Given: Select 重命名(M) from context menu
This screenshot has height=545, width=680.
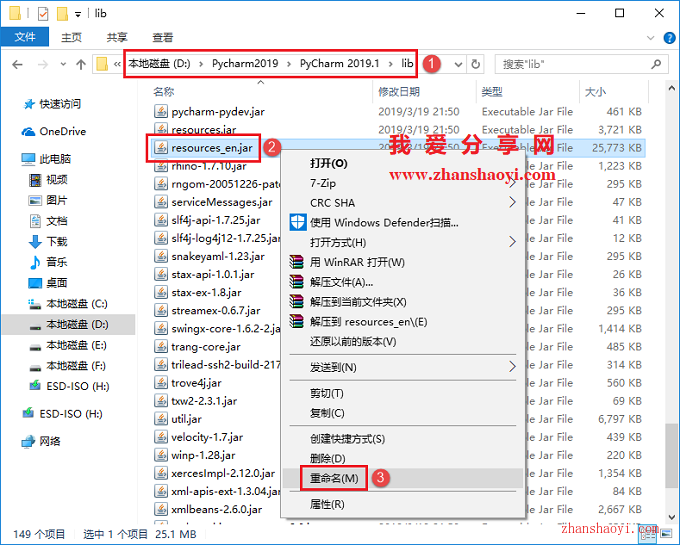Looking at the screenshot, I should [403, 478].
